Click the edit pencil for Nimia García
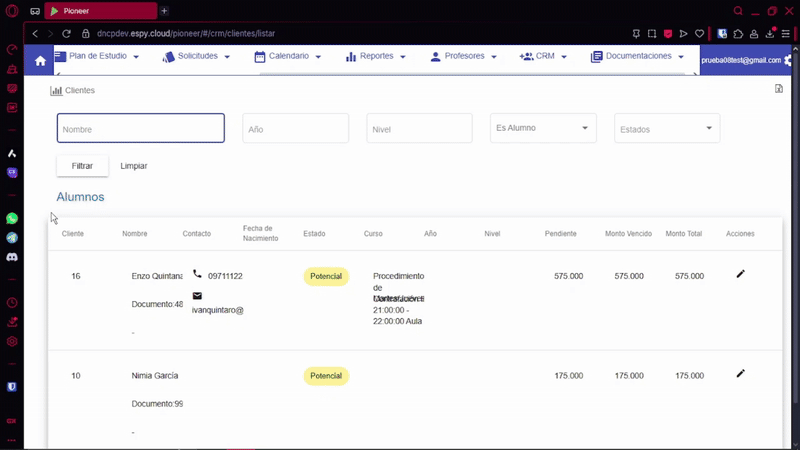Viewport: 800px width, 450px height. point(740,374)
